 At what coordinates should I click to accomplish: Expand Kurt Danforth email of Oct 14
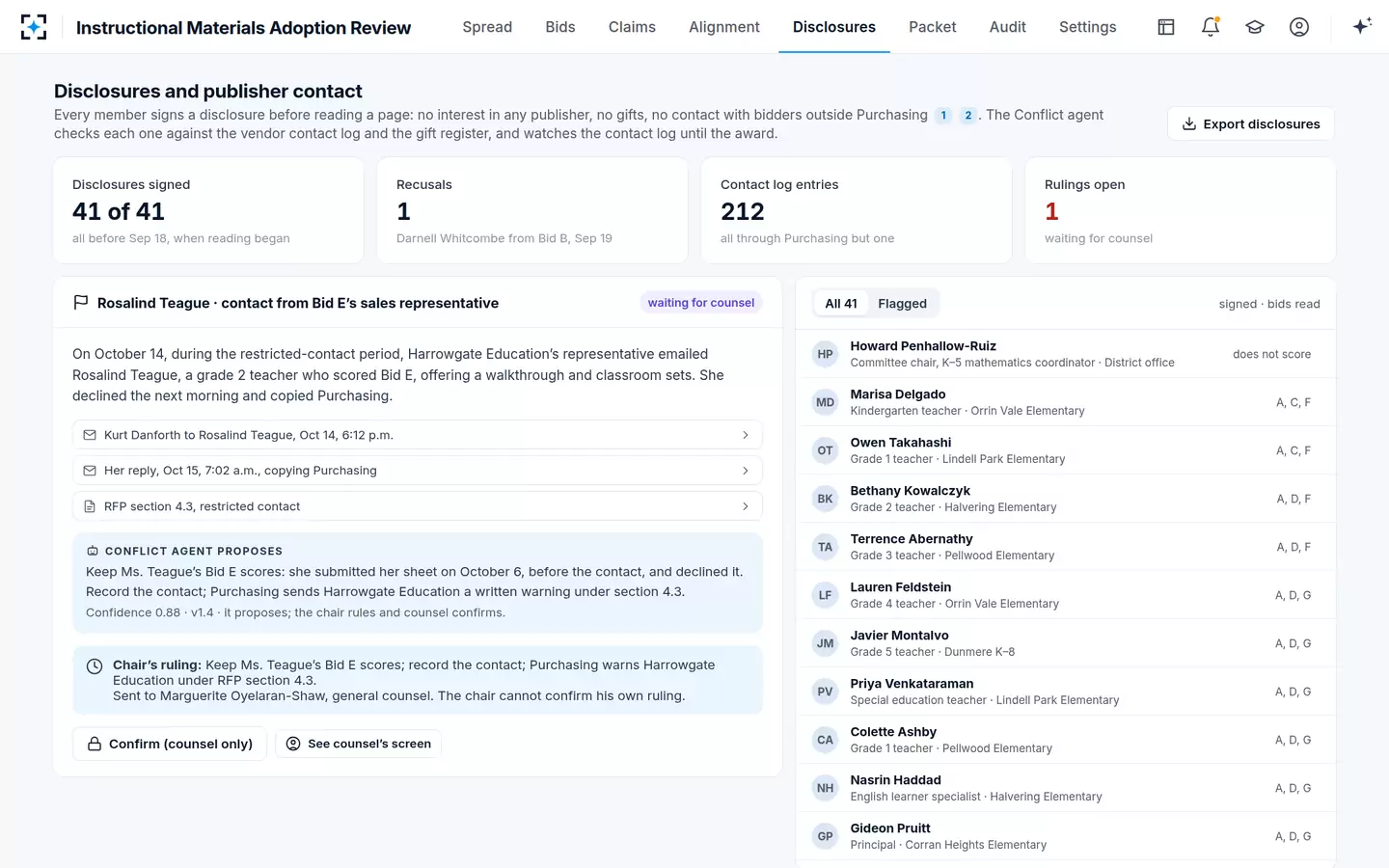[x=418, y=435]
